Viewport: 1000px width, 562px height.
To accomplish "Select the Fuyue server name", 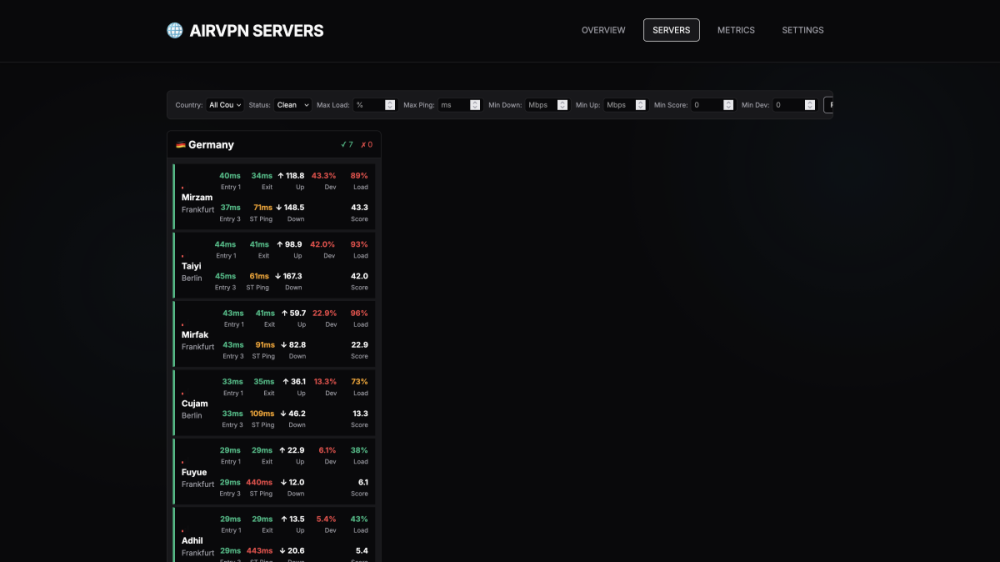I will tap(194, 473).
